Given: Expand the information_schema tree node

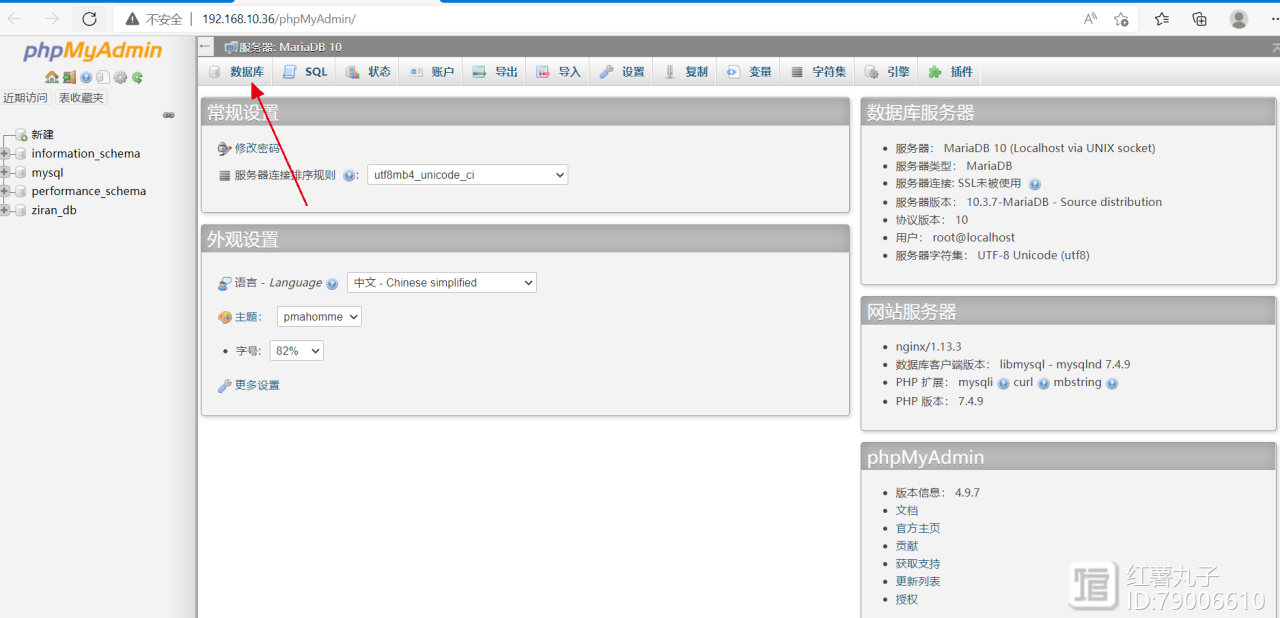Looking at the screenshot, I should 5,154.
